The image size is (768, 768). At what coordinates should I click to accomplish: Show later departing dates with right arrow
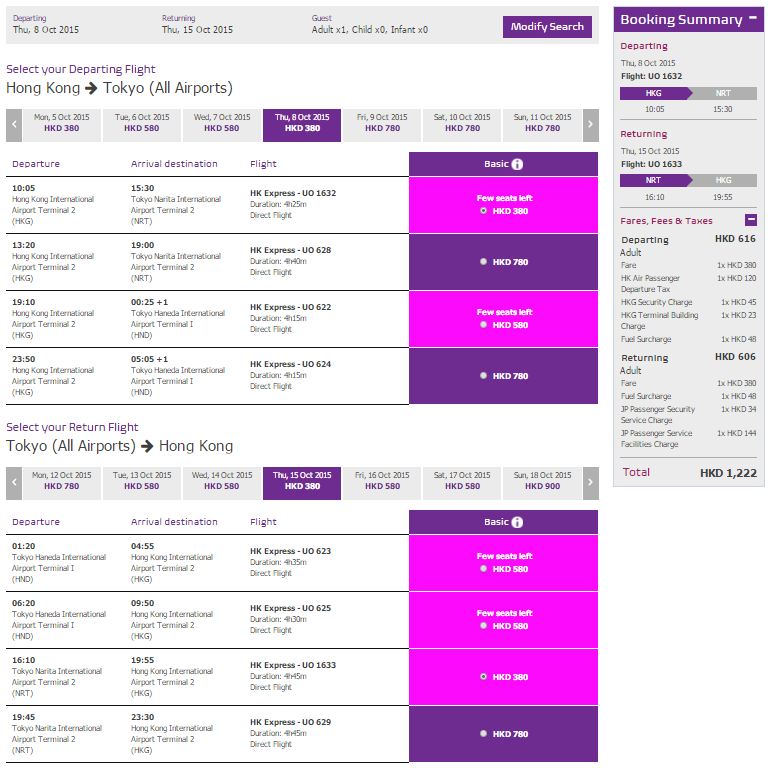pyautogui.click(x=591, y=125)
